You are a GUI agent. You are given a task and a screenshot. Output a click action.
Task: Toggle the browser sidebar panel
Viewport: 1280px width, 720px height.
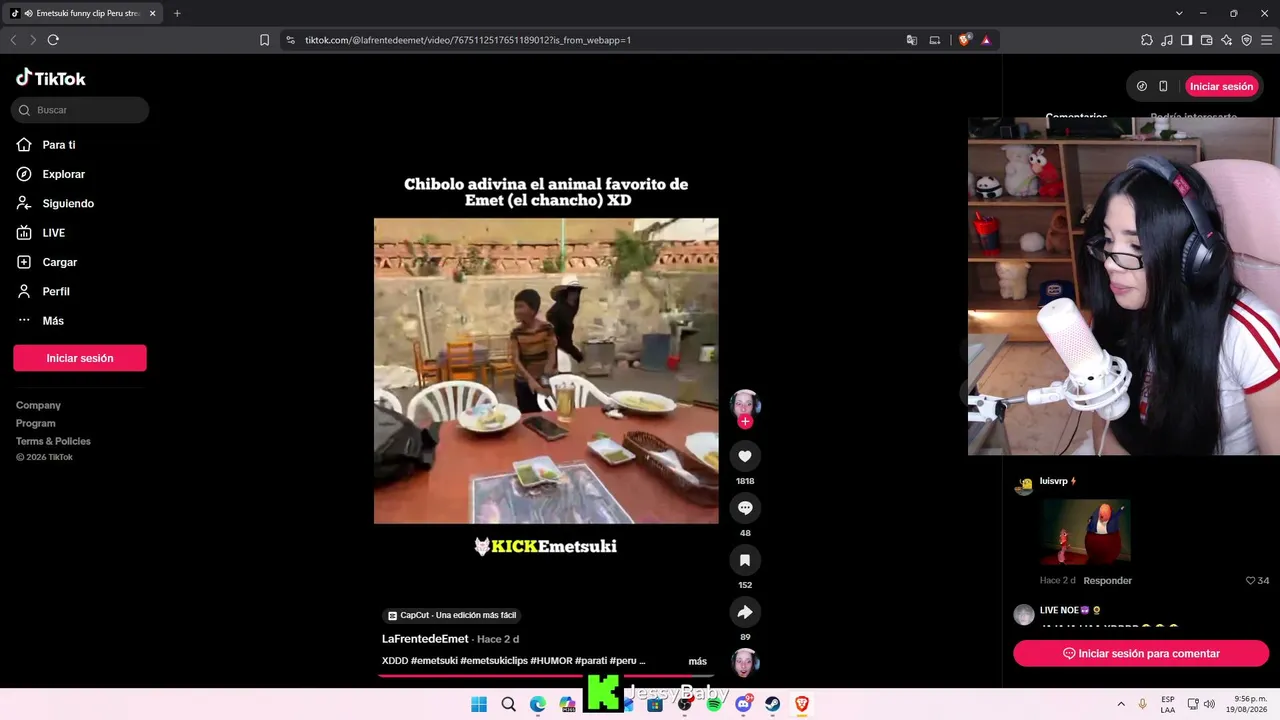pyautogui.click(x=1187, y=40)
